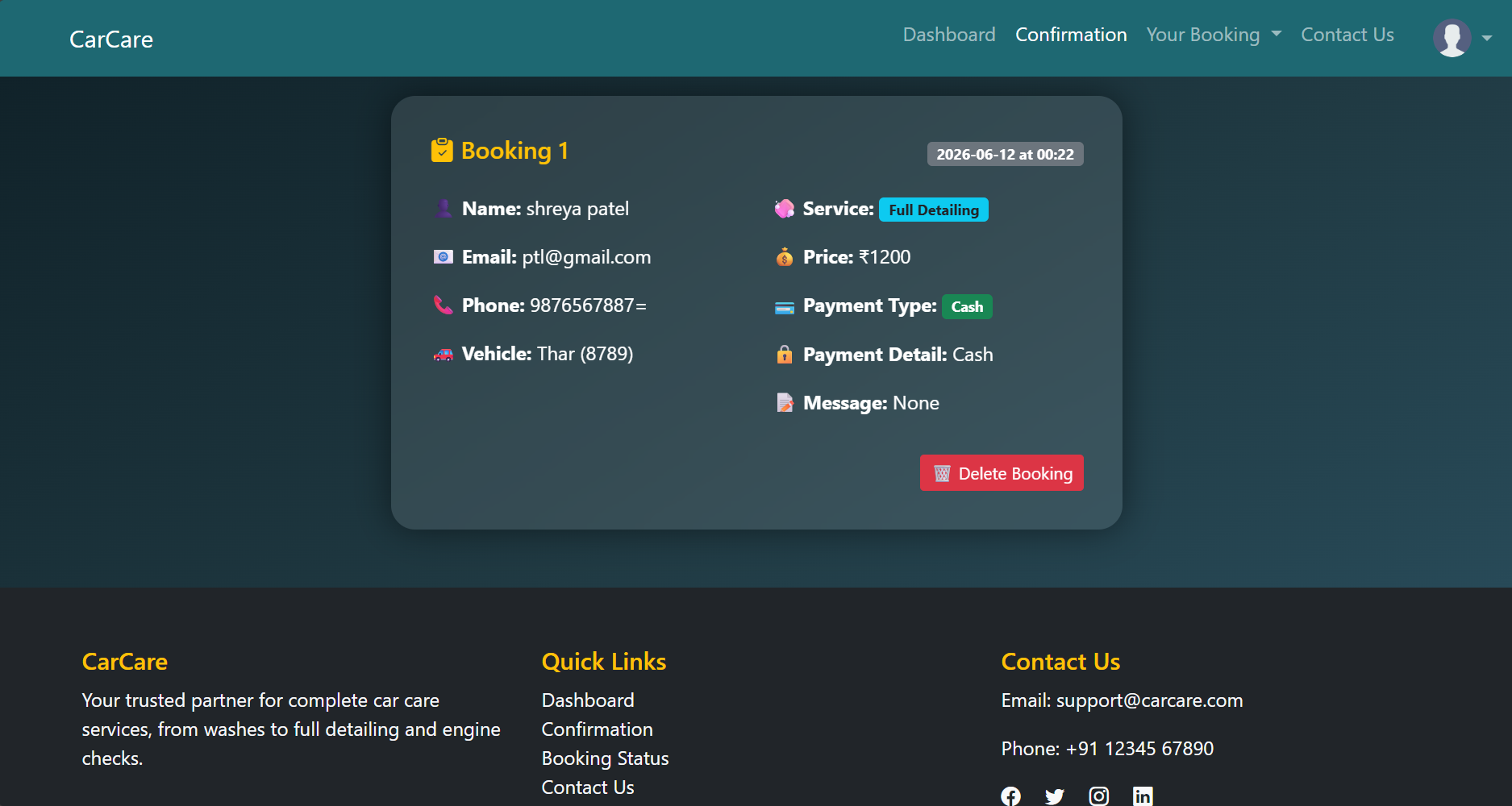This screenshot has width=1512, height=806.
Task: Click the yellow Contact Us footer heading
Action: pyautogui.click(x=1060, y=662)
